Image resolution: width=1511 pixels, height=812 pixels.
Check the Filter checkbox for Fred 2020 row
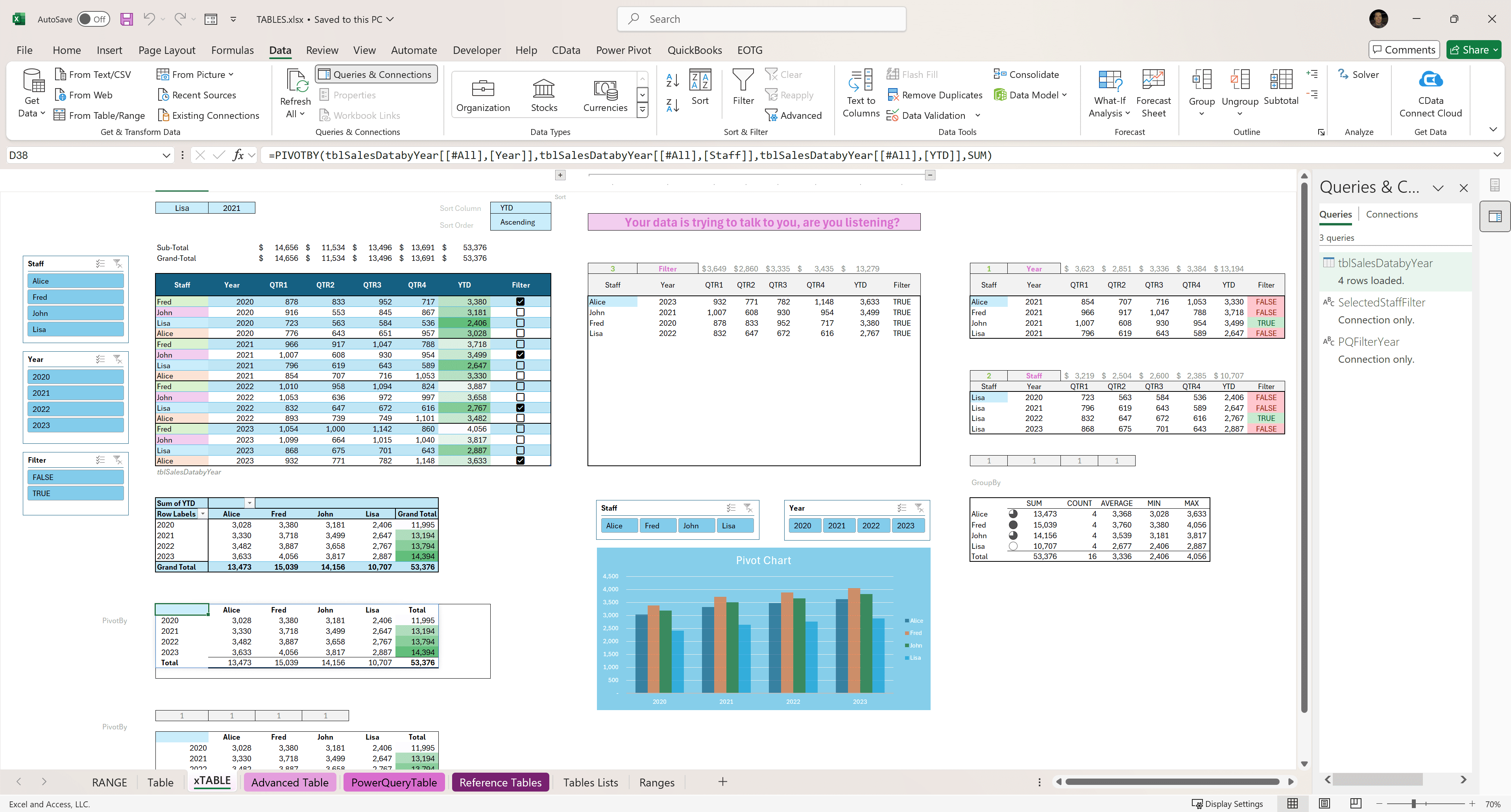tap(520, 301)
